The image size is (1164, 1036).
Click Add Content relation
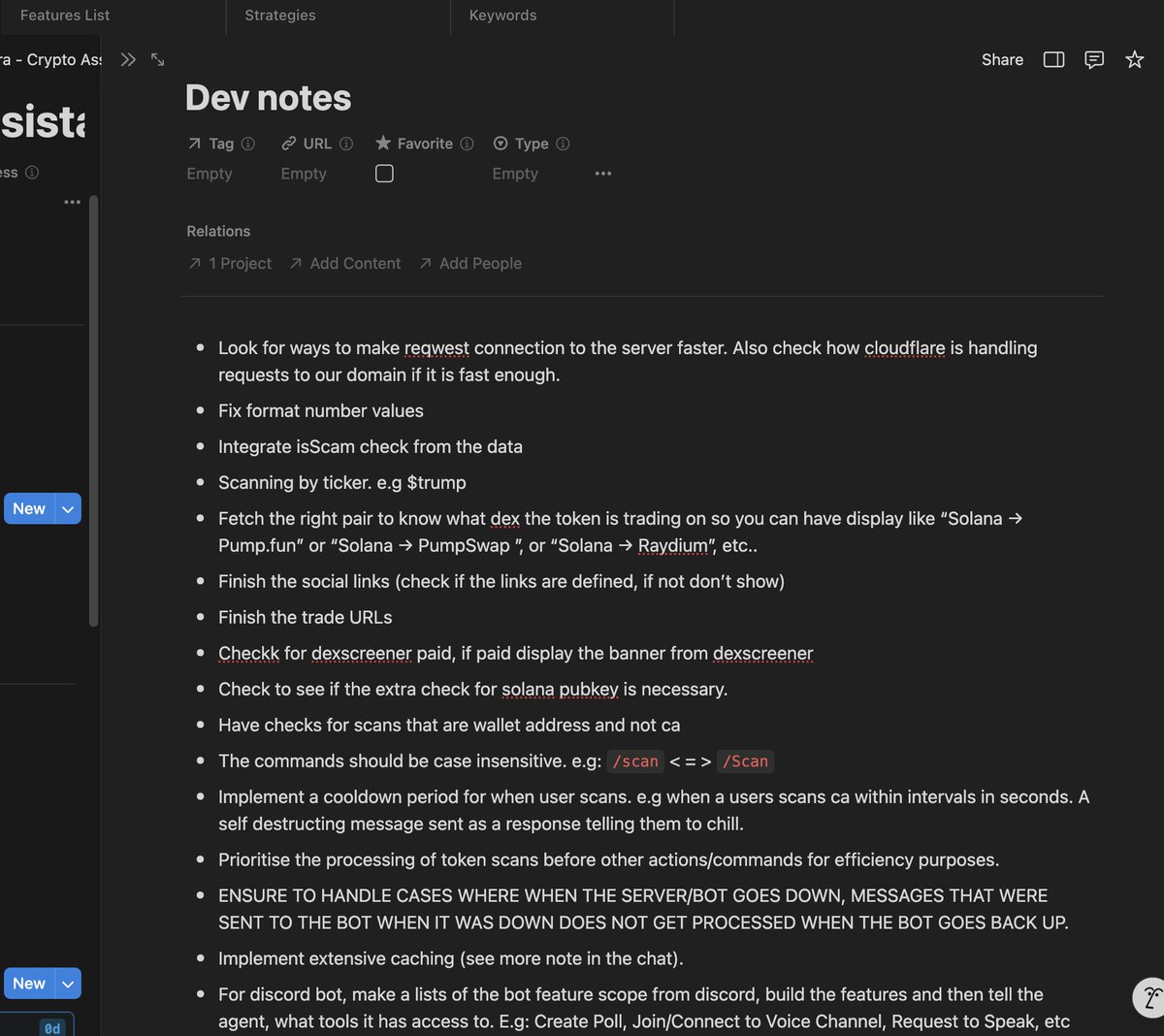345,263
